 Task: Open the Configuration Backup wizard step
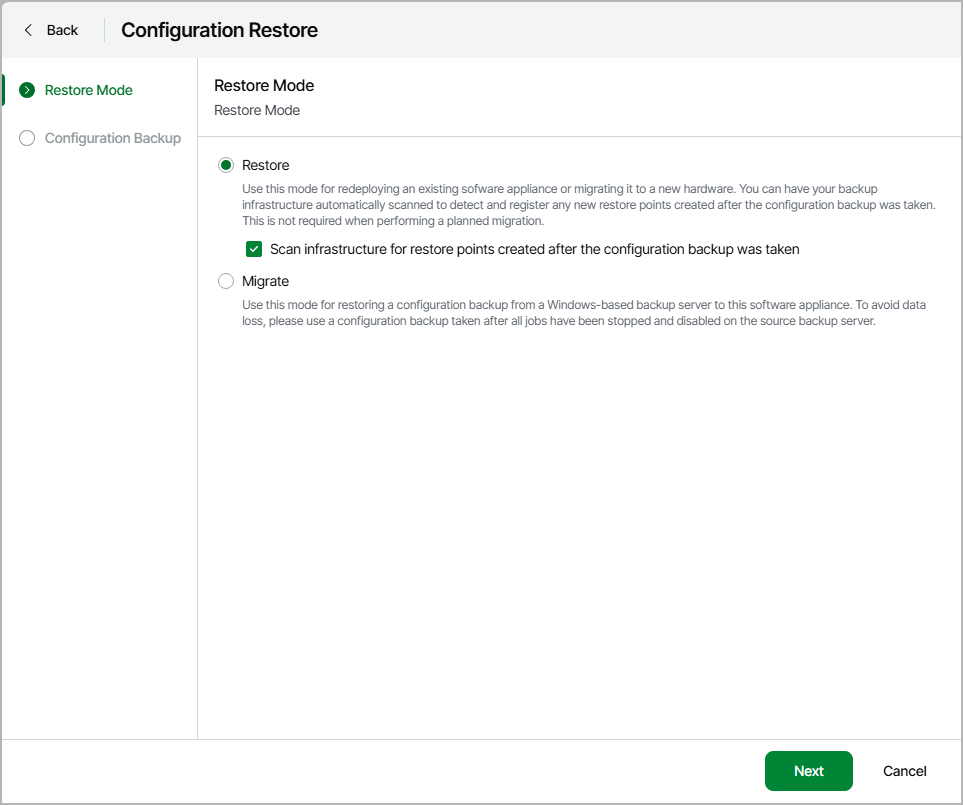(x=113, y=138)
